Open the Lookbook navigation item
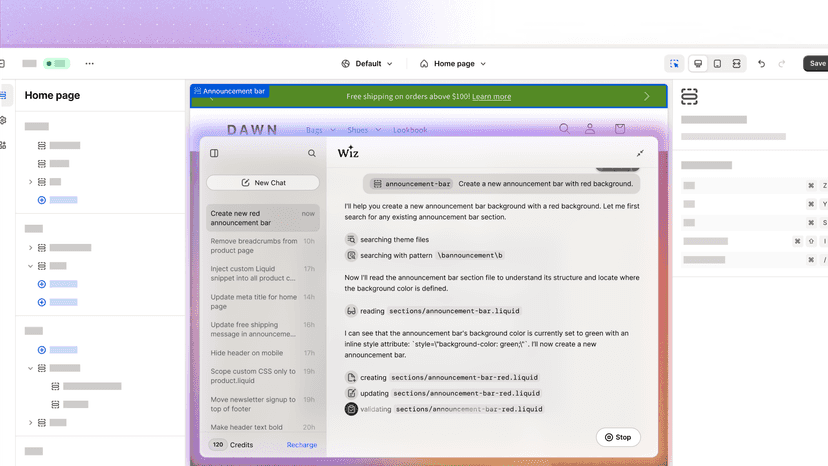 point(410,130)
